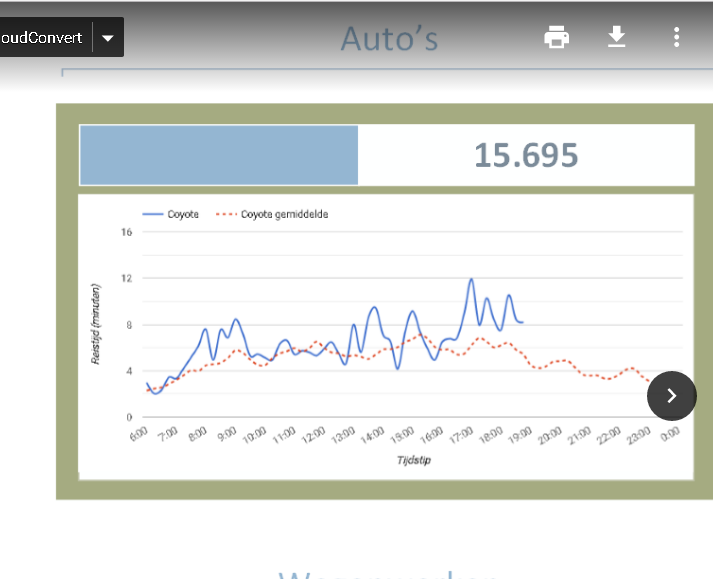Click the 'Tijdstip' axis title

pyautogui.click(x=413, y=460)
